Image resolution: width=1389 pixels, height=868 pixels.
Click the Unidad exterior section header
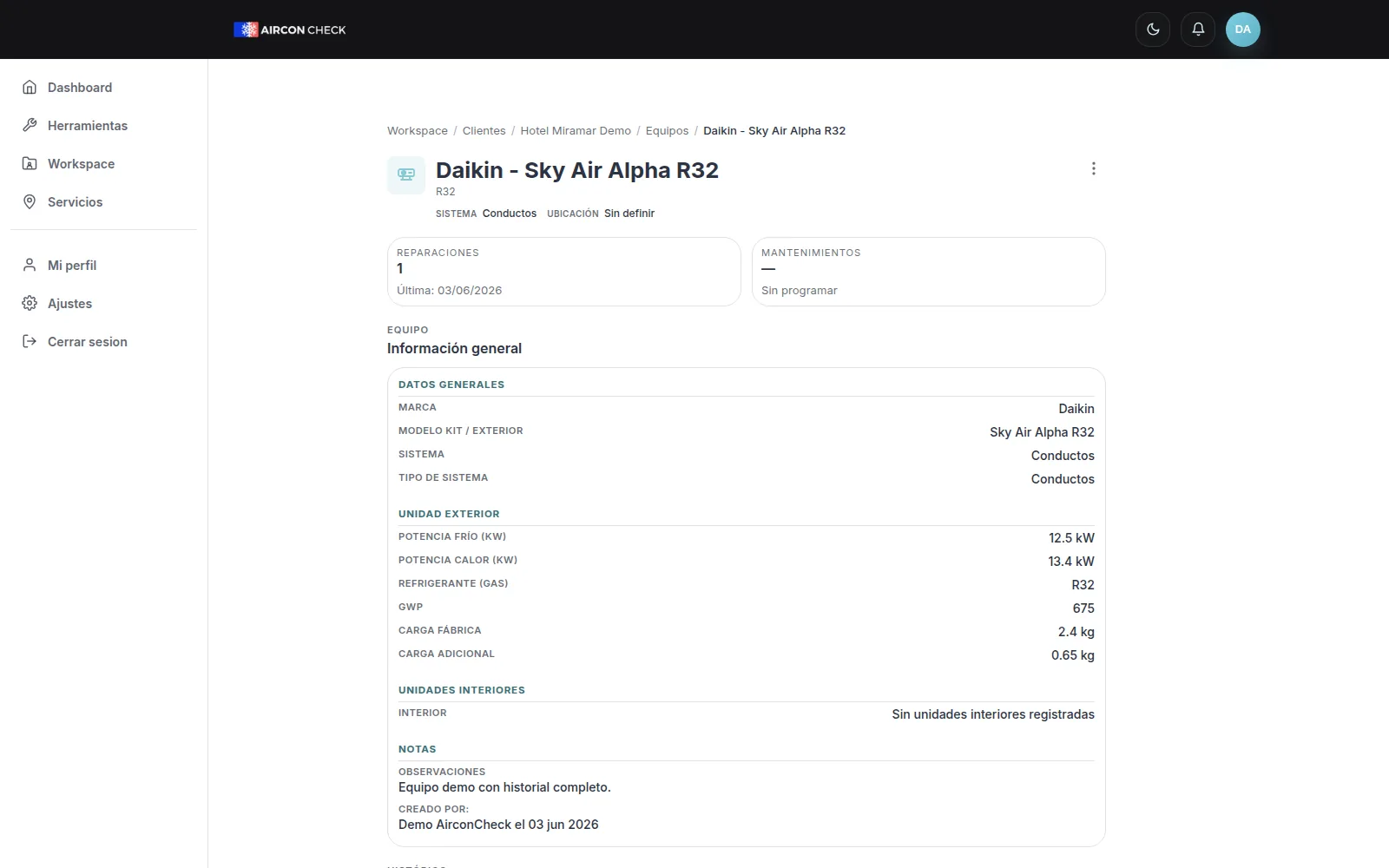pyautogui.click(x=449, y=514)
